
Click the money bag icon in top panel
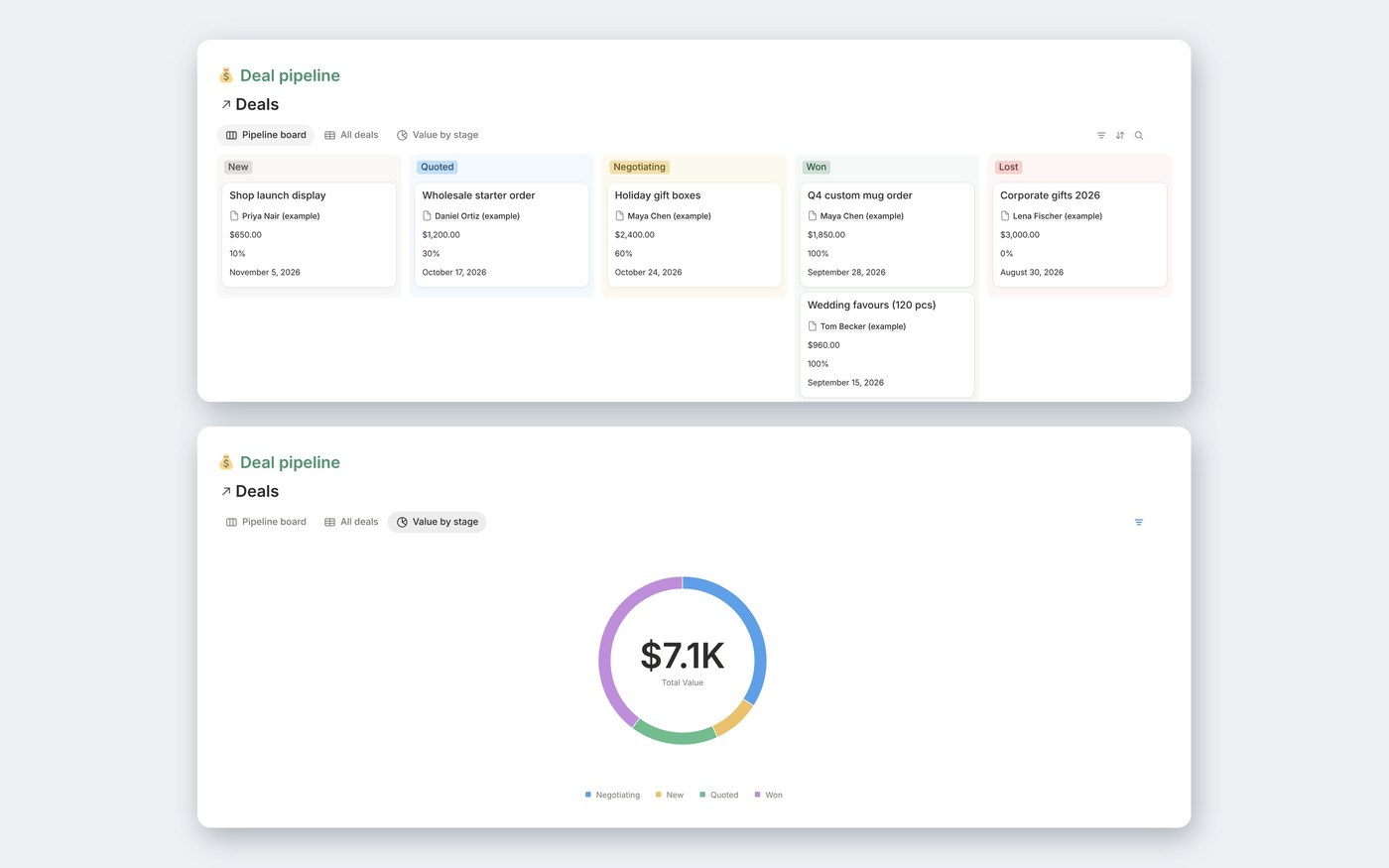[x=226, y=75]
